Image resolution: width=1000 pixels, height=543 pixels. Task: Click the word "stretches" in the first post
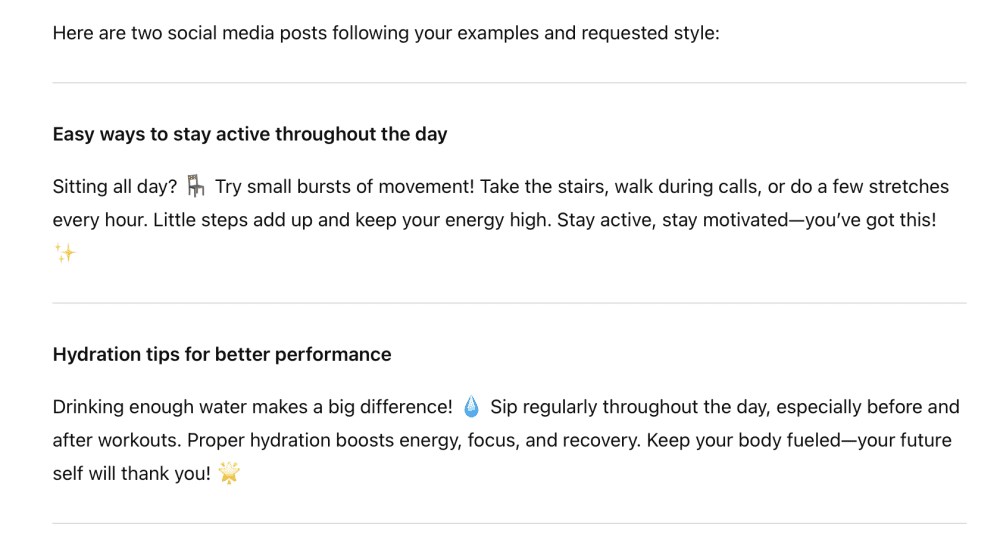coord(905,187)
